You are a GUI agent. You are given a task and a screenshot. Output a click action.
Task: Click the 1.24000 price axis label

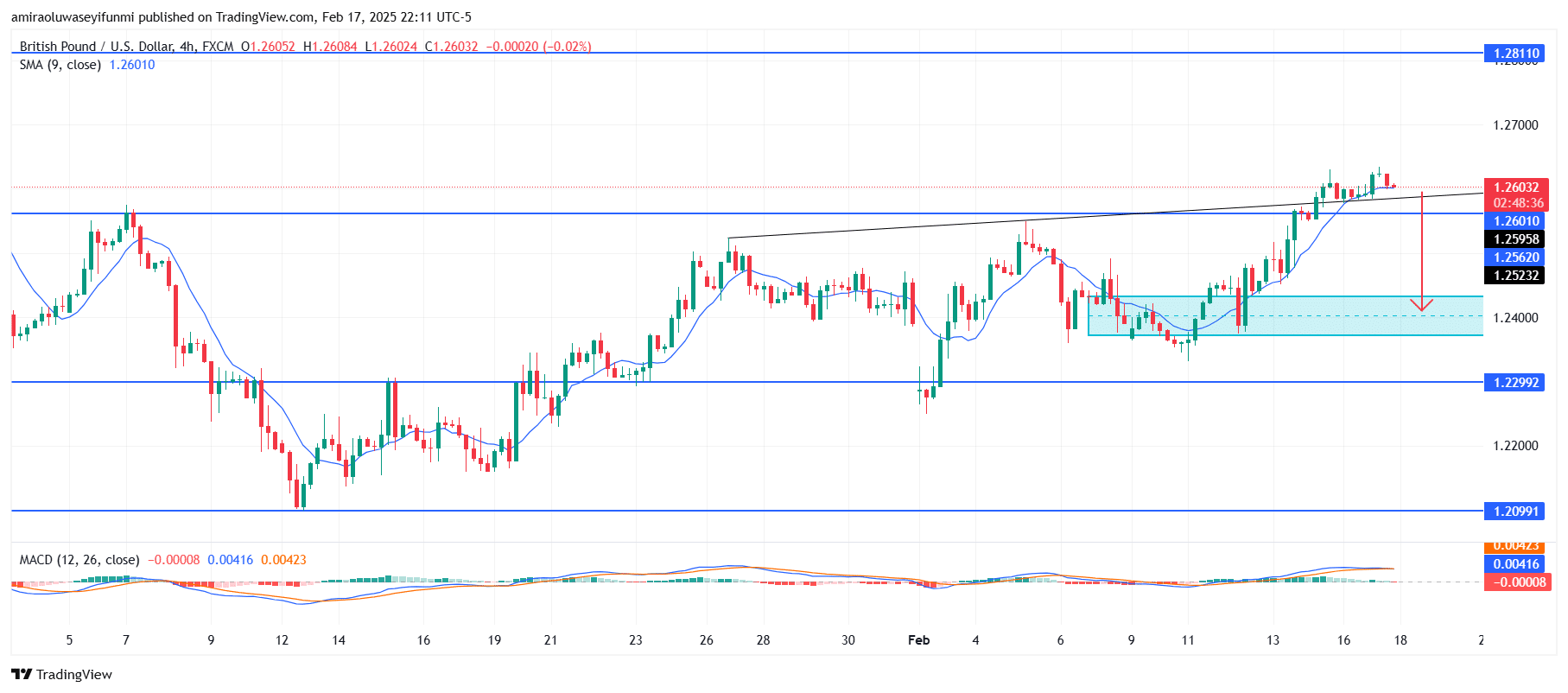pyautogui.click(x=1515, y=318)
